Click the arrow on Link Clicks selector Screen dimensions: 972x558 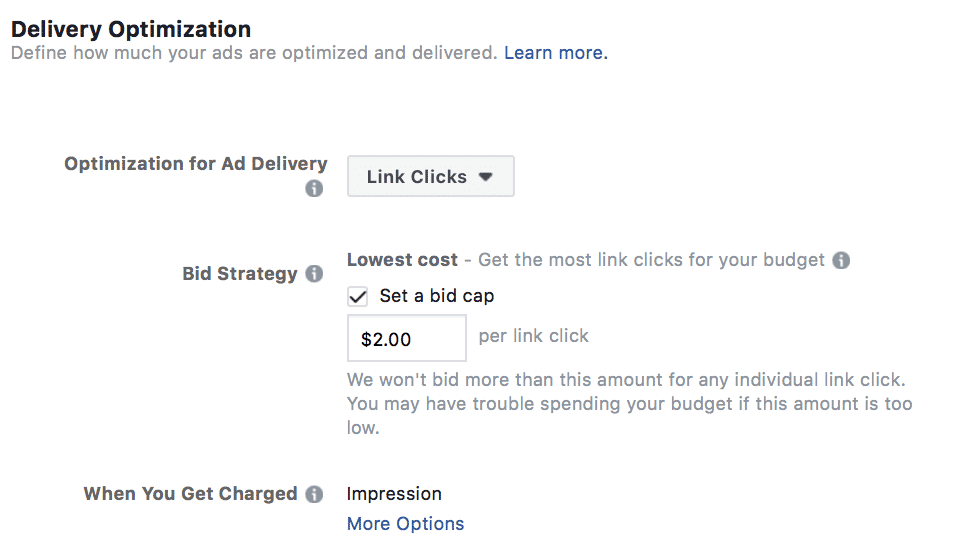pos(486,177)
